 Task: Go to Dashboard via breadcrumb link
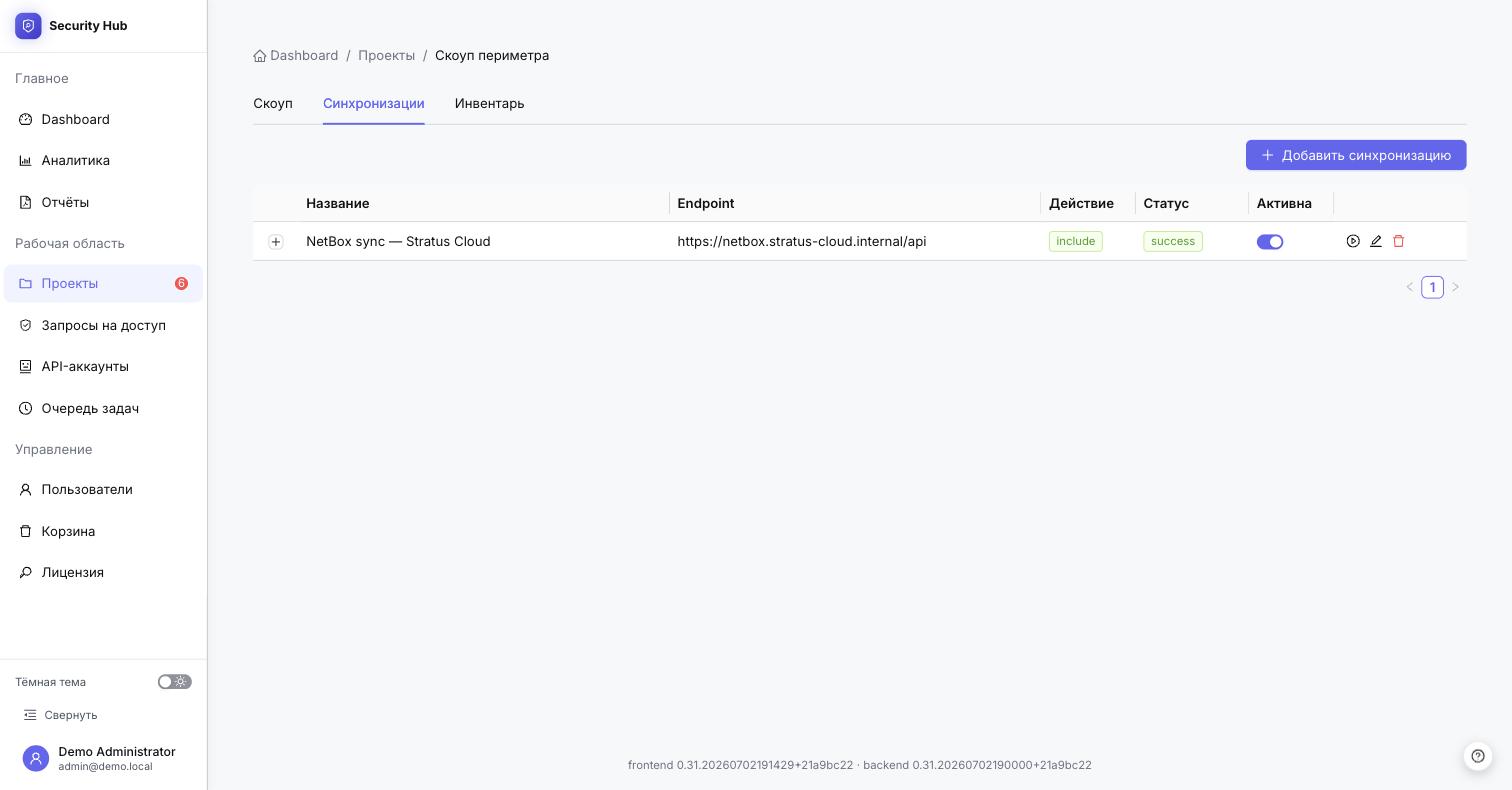click(304, 56)
